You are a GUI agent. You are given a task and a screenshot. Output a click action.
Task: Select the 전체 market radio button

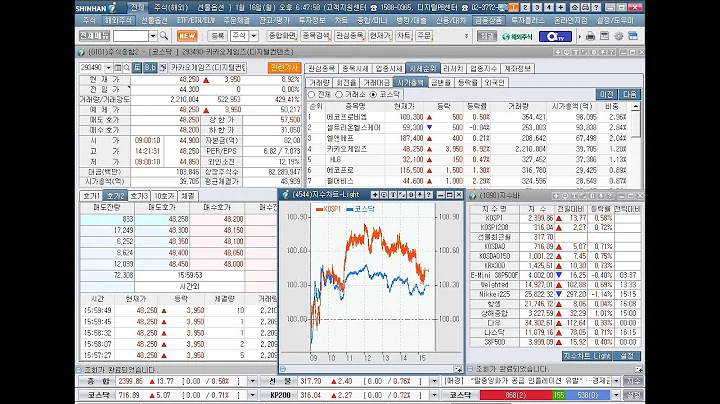coord(312,95)
